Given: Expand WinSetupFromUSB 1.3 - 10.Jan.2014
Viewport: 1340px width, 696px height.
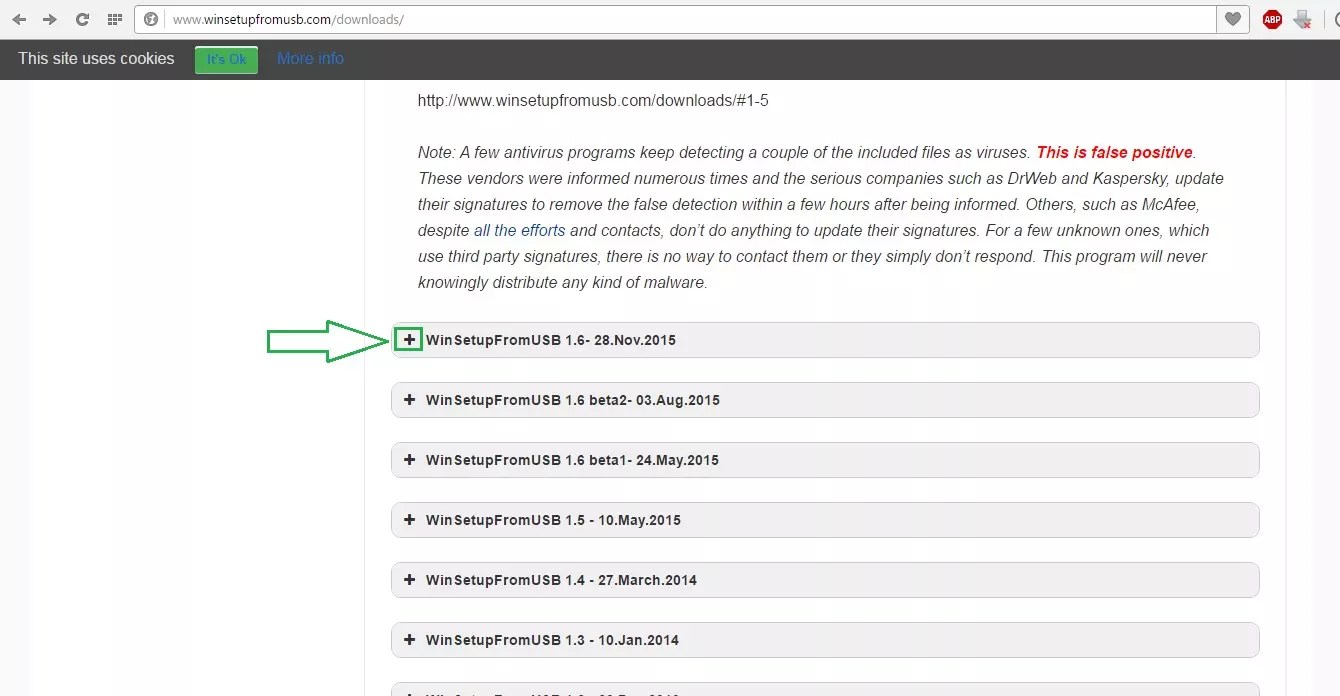Looking at the screenshot, I should tap(409, 640).
